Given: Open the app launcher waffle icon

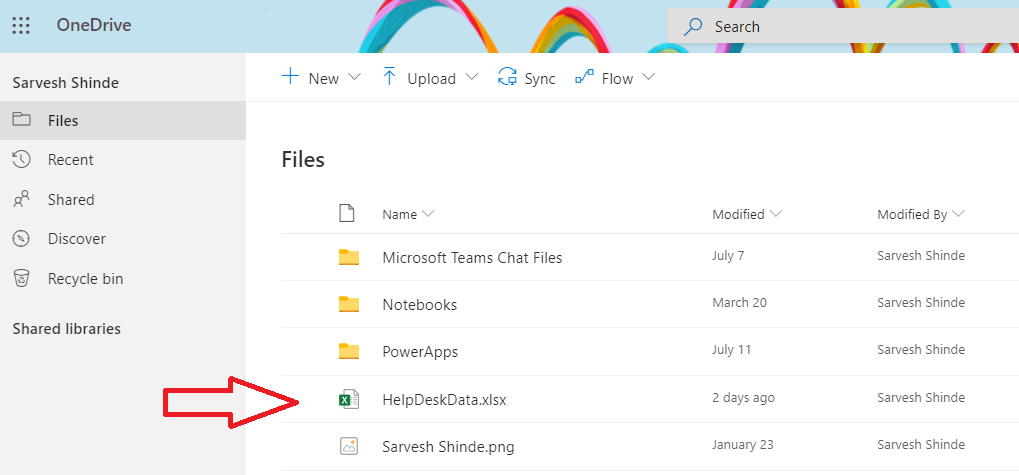Looking at the screenshot, I should 21,26.
